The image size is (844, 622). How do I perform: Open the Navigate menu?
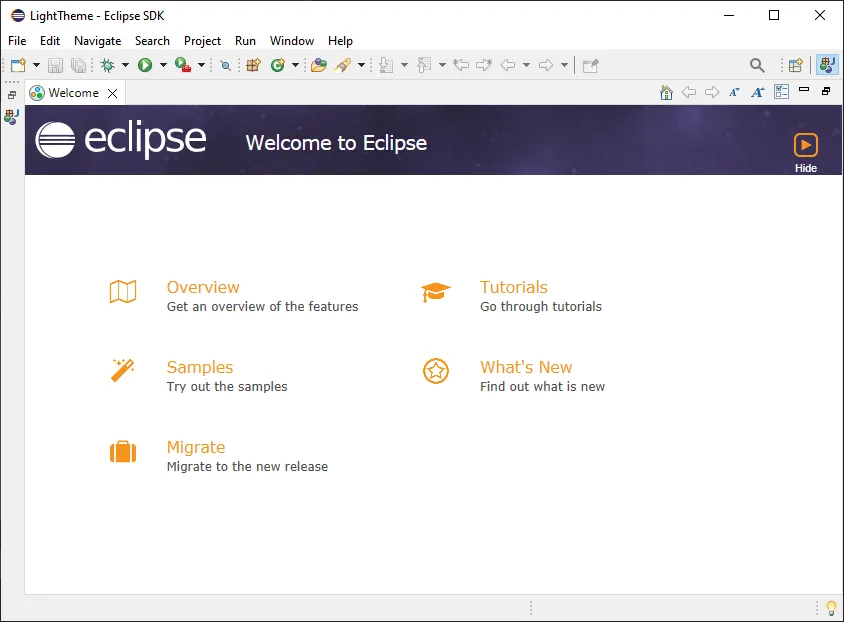click(x=97, y=41)
